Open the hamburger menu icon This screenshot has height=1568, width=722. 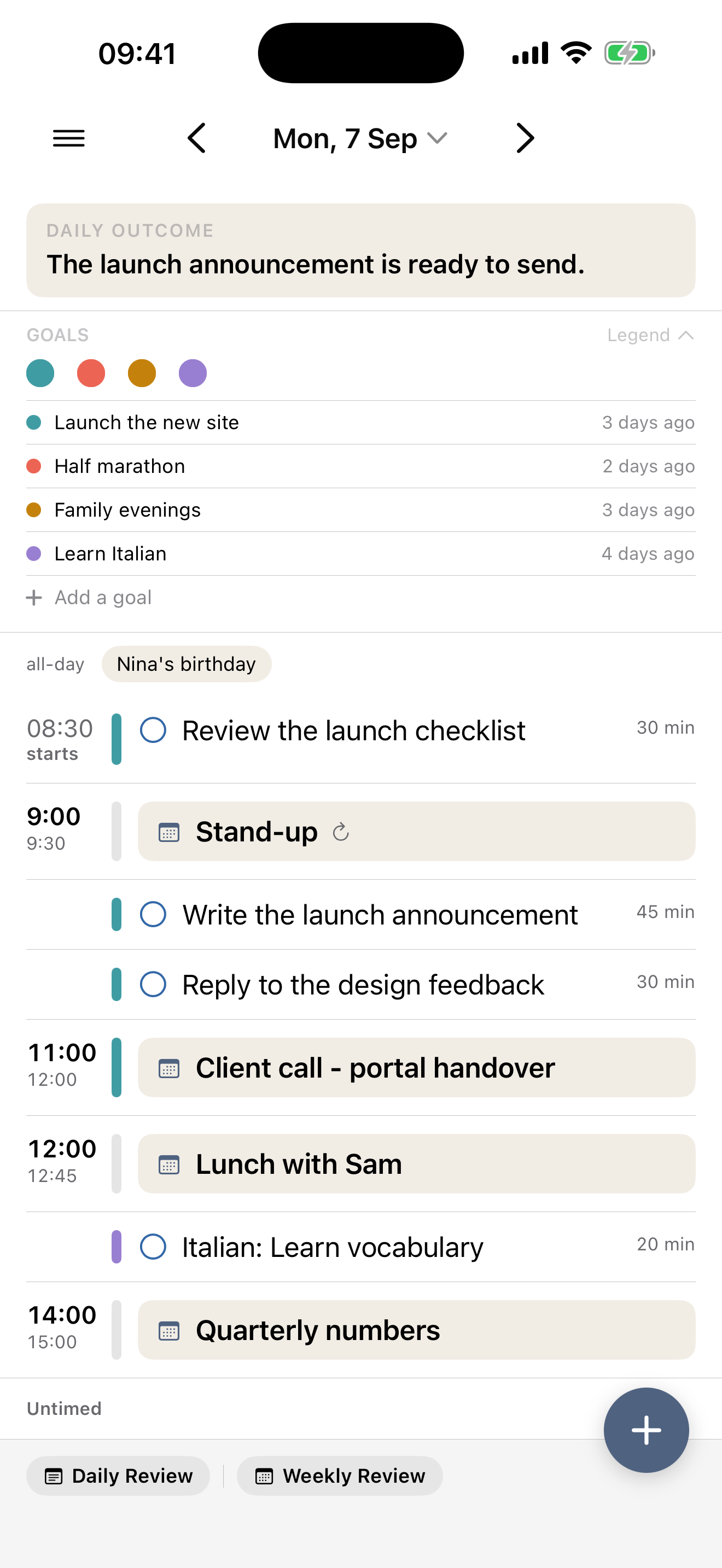[x=69, y=138]
